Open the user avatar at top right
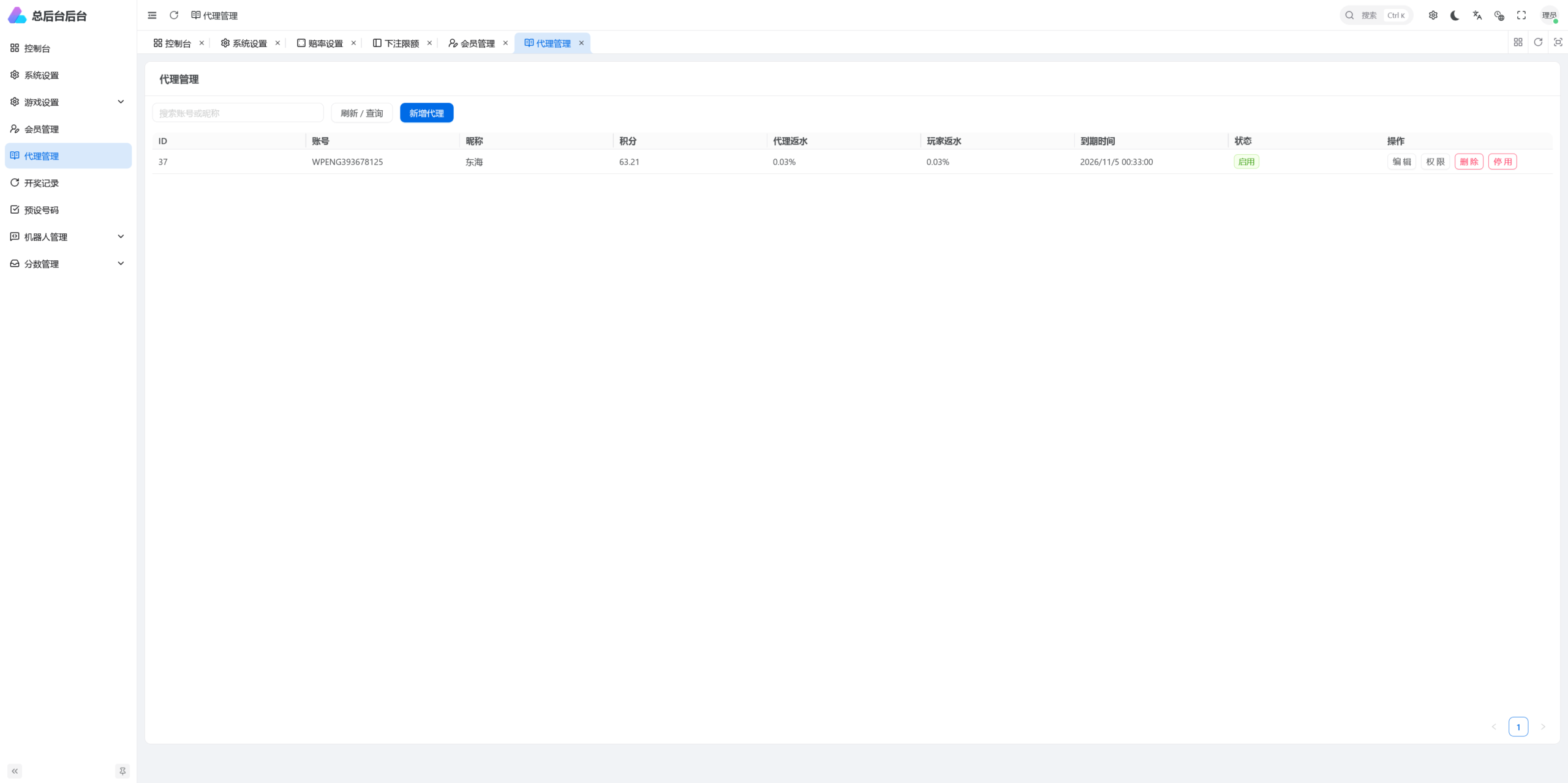 coord(1550,15)
